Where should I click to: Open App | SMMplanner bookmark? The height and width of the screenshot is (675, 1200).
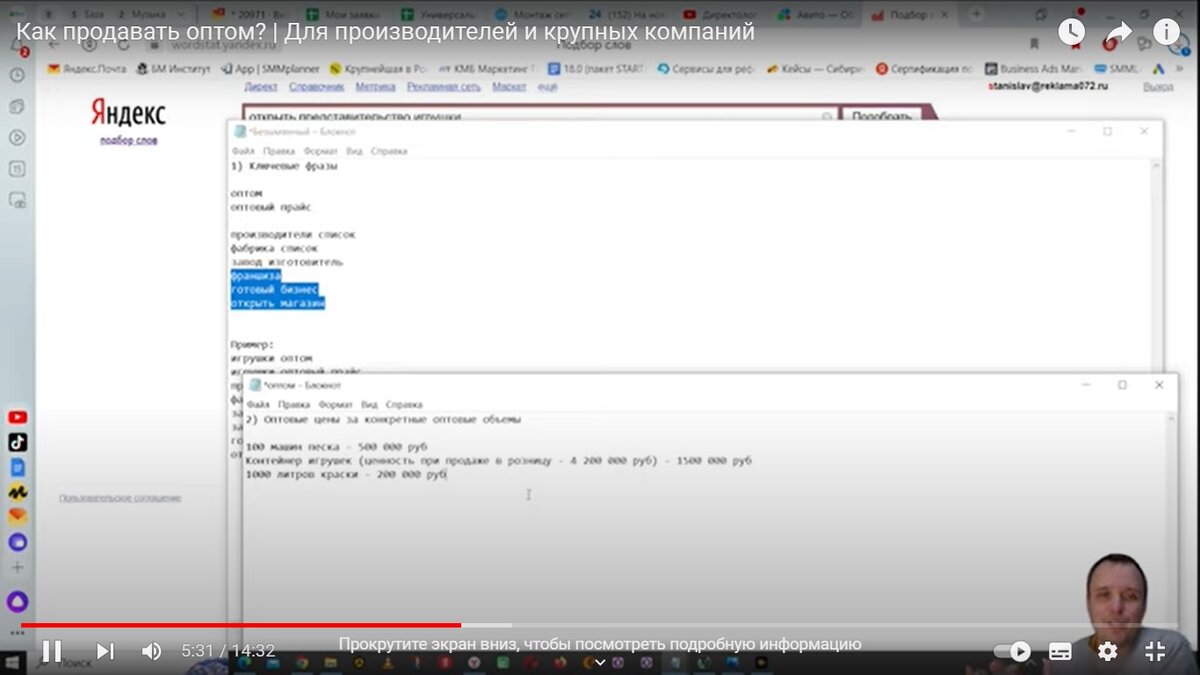pos(268,69)
